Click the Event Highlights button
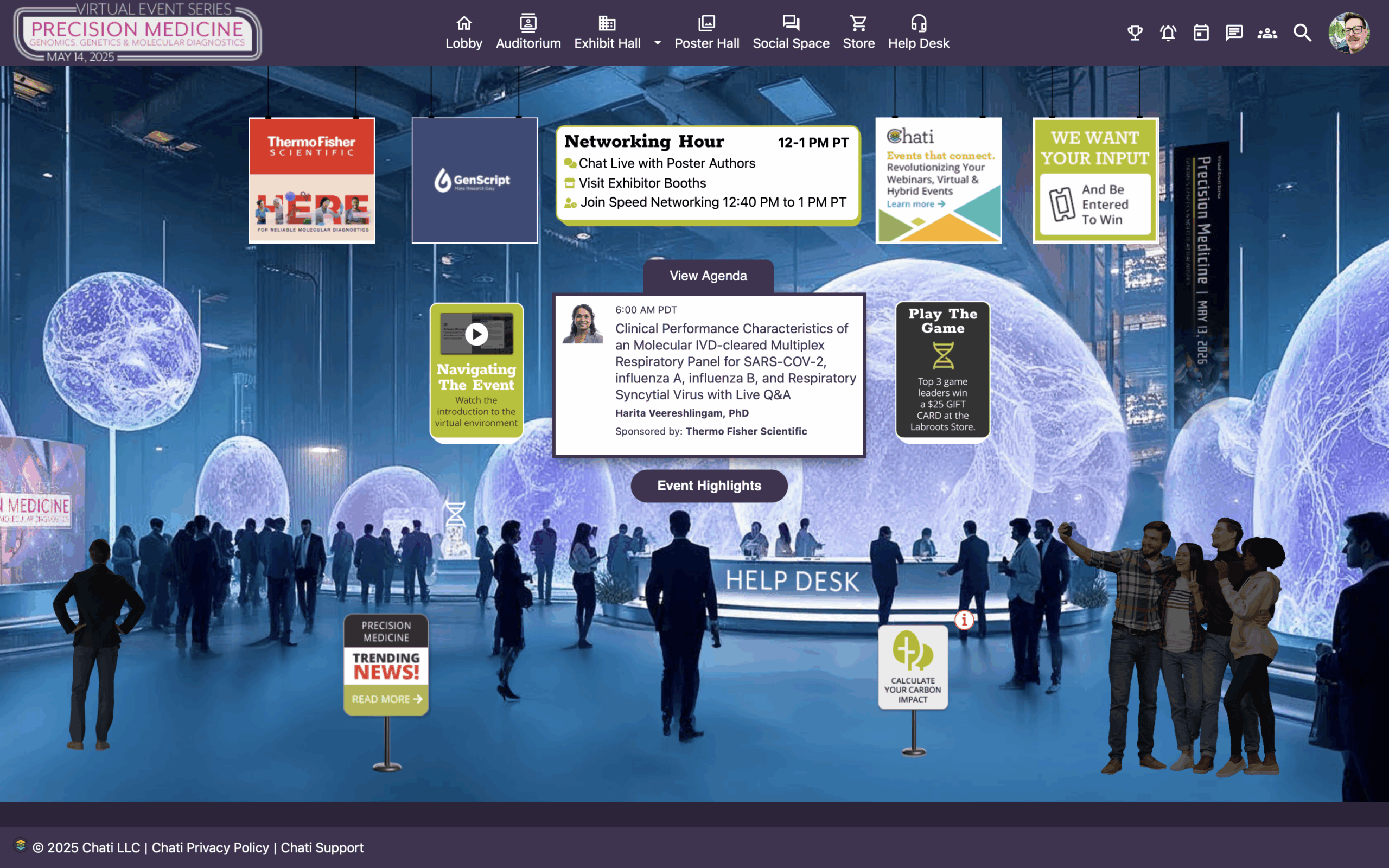This screenshot has width=1389, height=868. pyautogui.click(x=709, y=486)
